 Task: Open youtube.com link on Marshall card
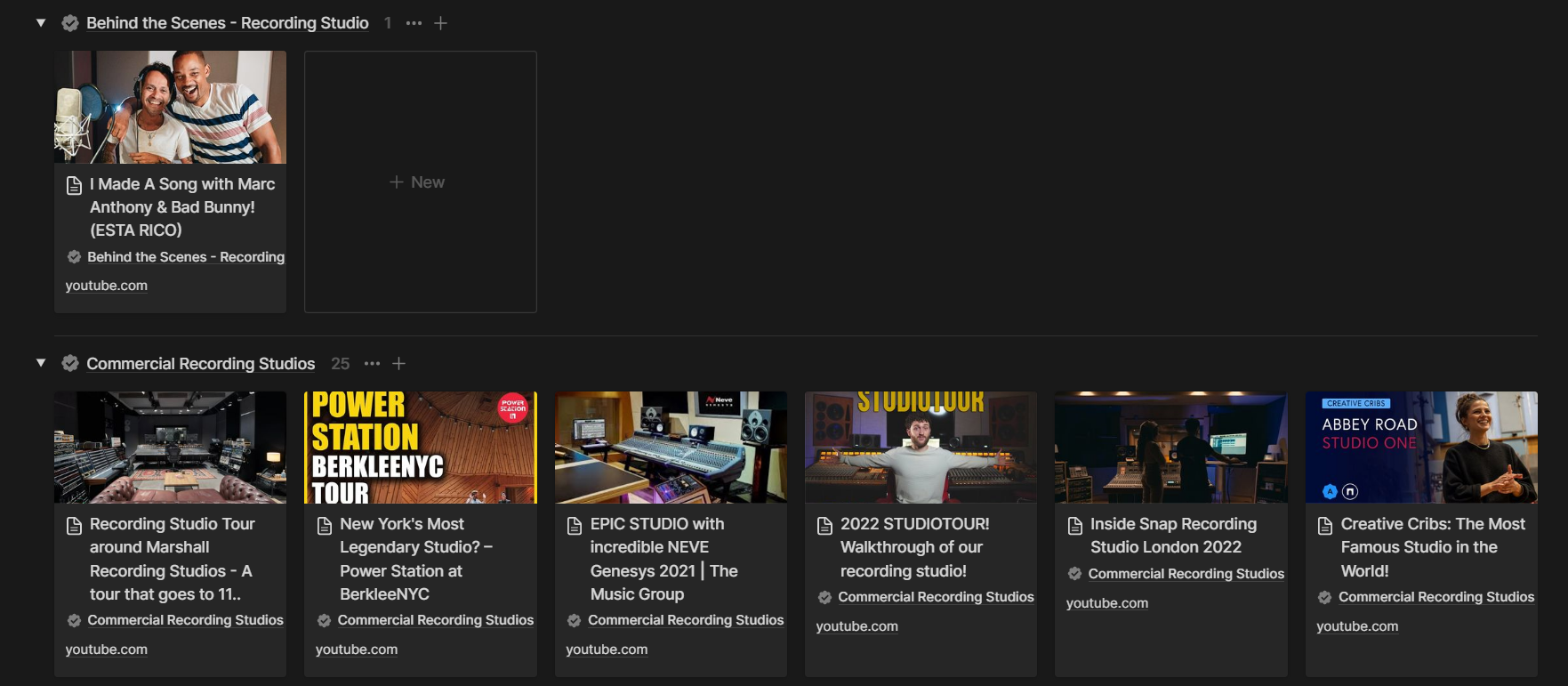[107, 650]
